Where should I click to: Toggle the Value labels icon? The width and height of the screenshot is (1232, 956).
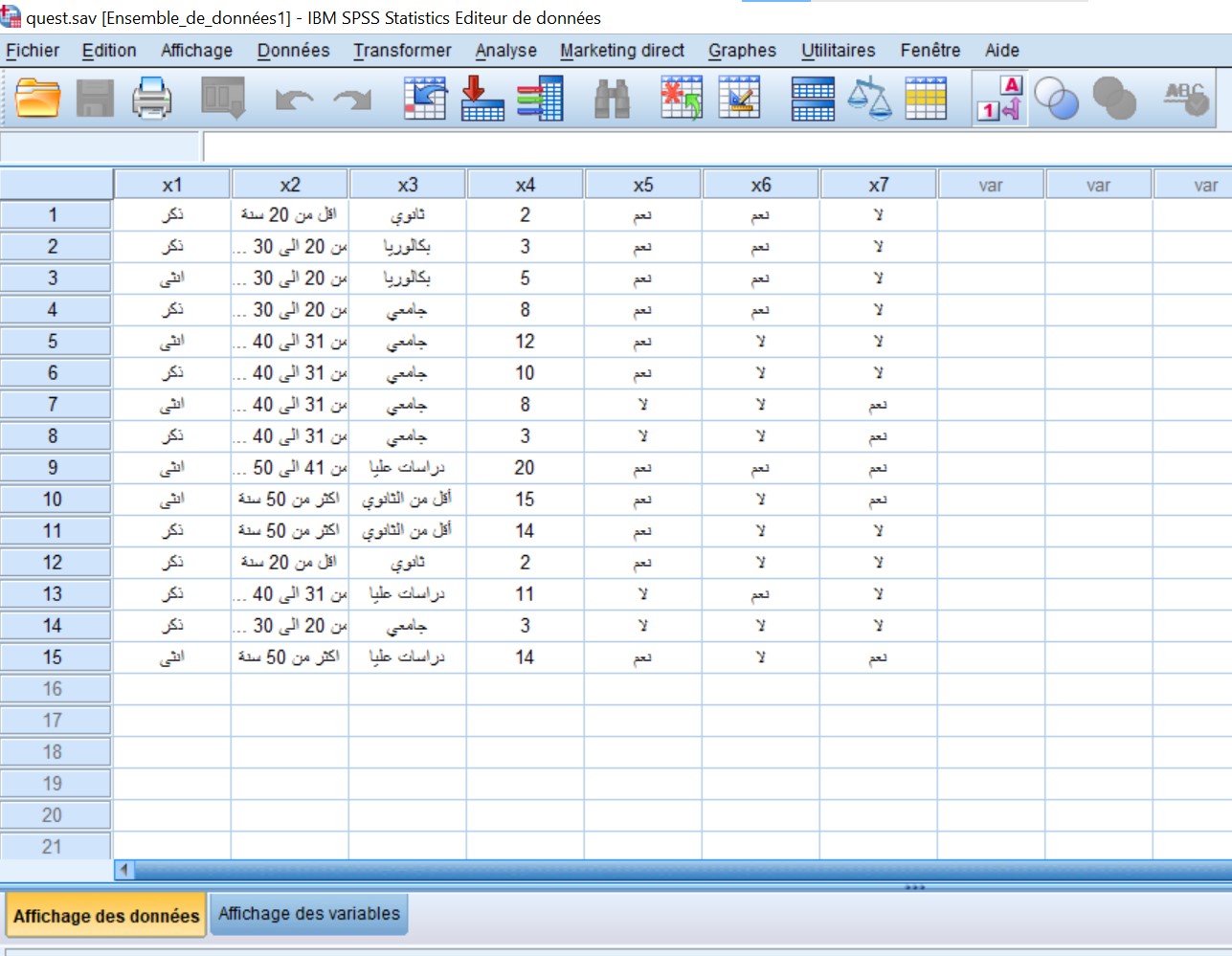pos(999,98)
